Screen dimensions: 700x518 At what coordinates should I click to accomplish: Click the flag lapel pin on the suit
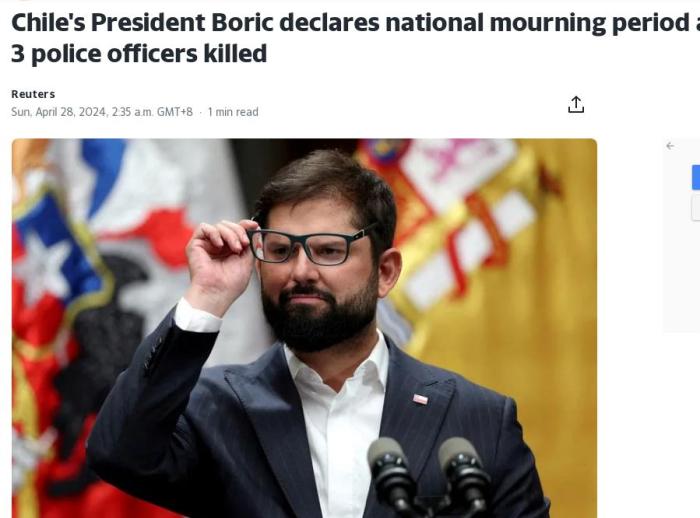(x=420, y=399)
